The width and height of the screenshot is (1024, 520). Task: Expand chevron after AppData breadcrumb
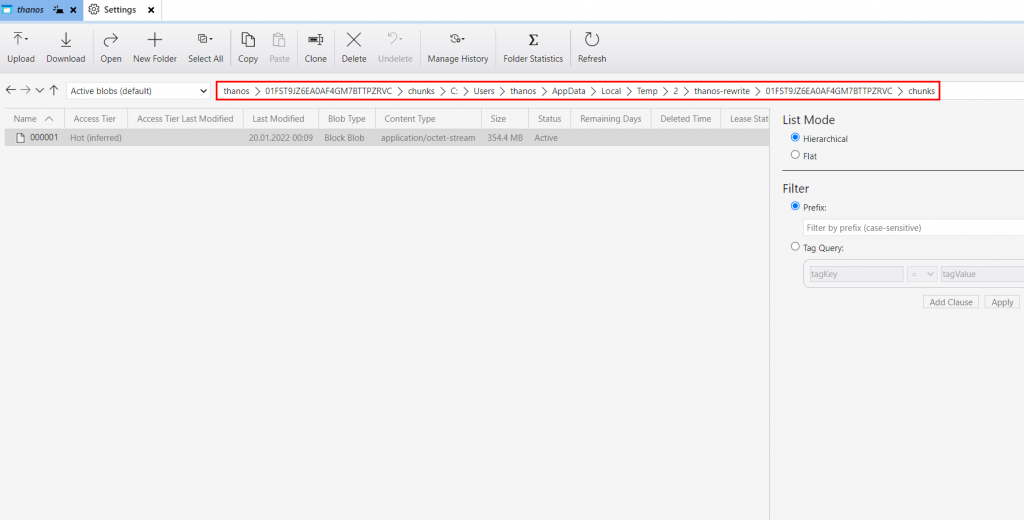click(x=593, y=91)
